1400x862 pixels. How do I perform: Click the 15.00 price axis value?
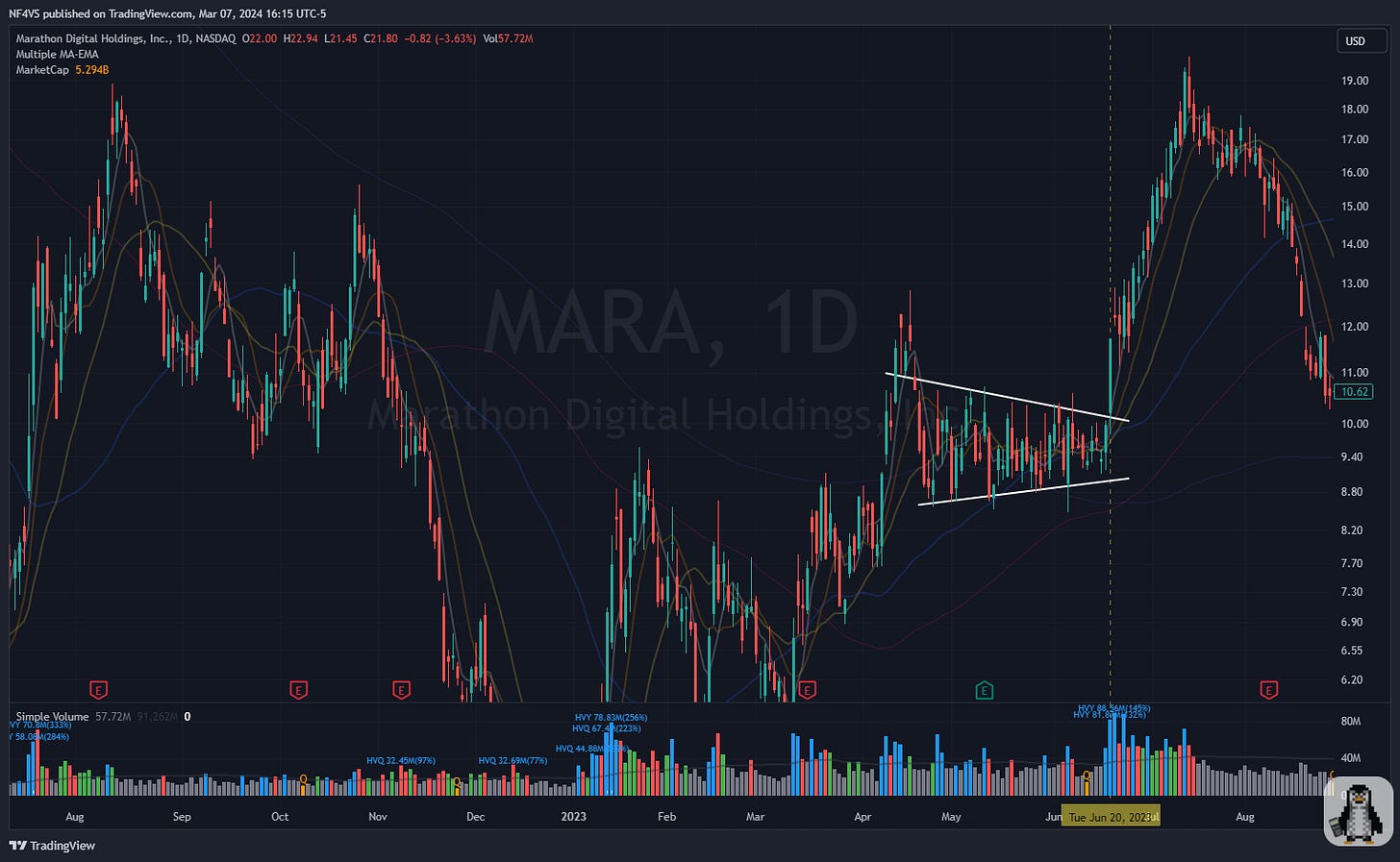[1355, 207]
